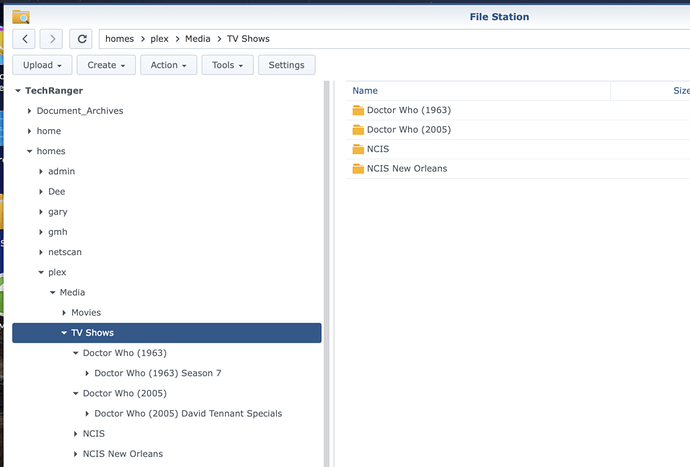Select Doctor Who (1963) Season 7 in tree
The height and width of the screenshot is (467, 690).
158,373
